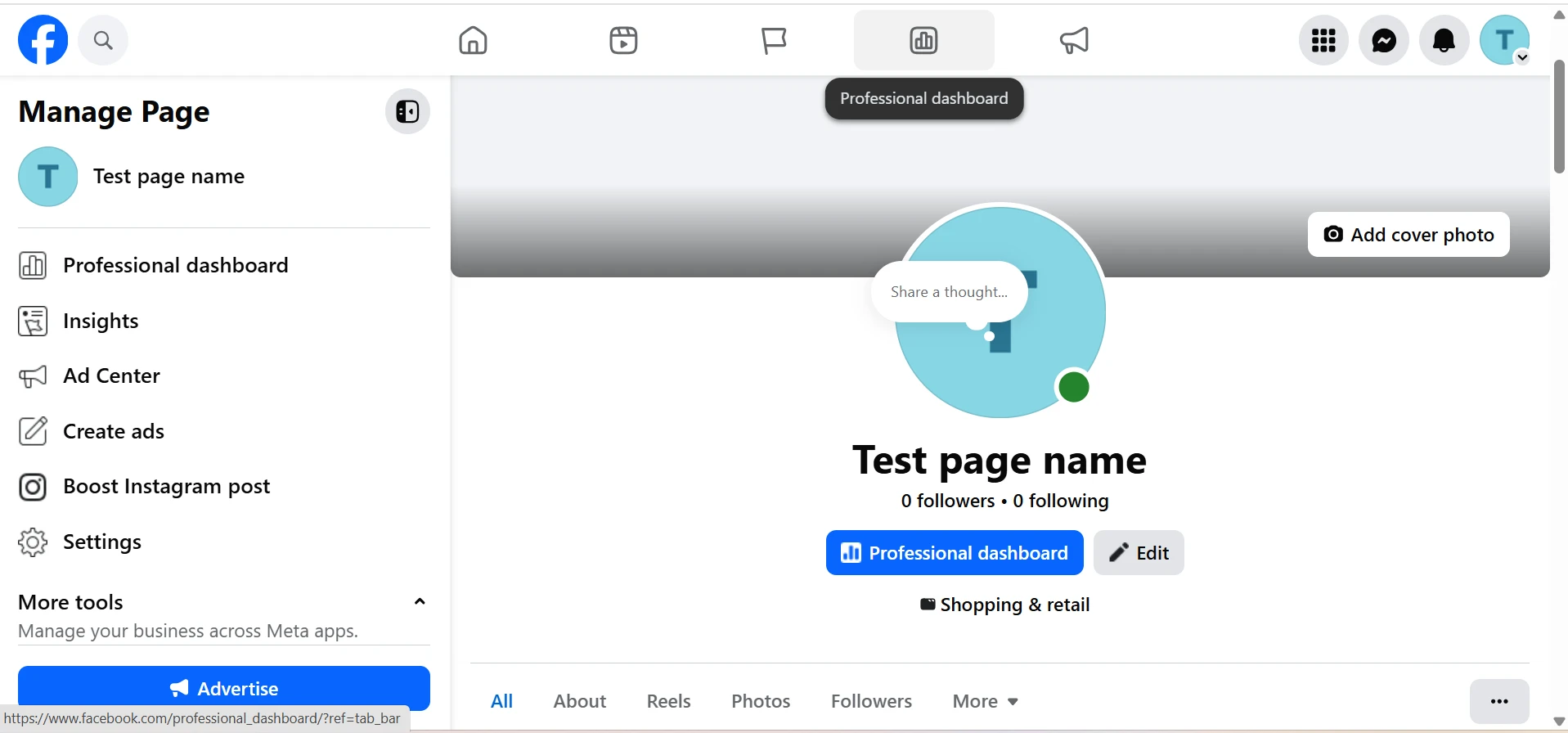Collapse the More tools section chevron
The width and height of the screenshot is (1568, 733).
[420, 602]
